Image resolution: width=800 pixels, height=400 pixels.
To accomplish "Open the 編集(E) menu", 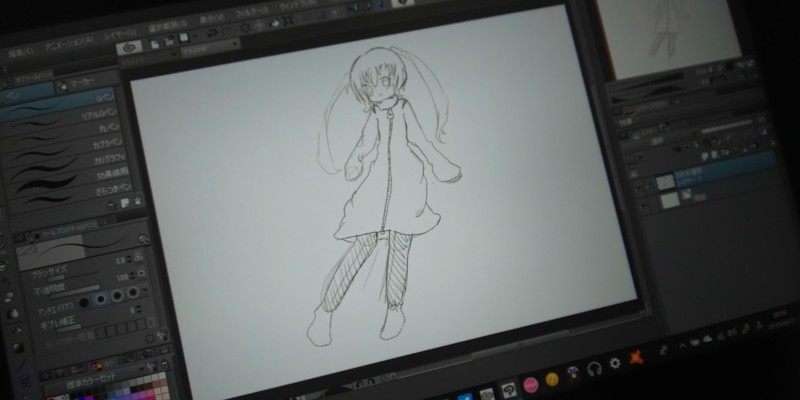I will point(21,53).
